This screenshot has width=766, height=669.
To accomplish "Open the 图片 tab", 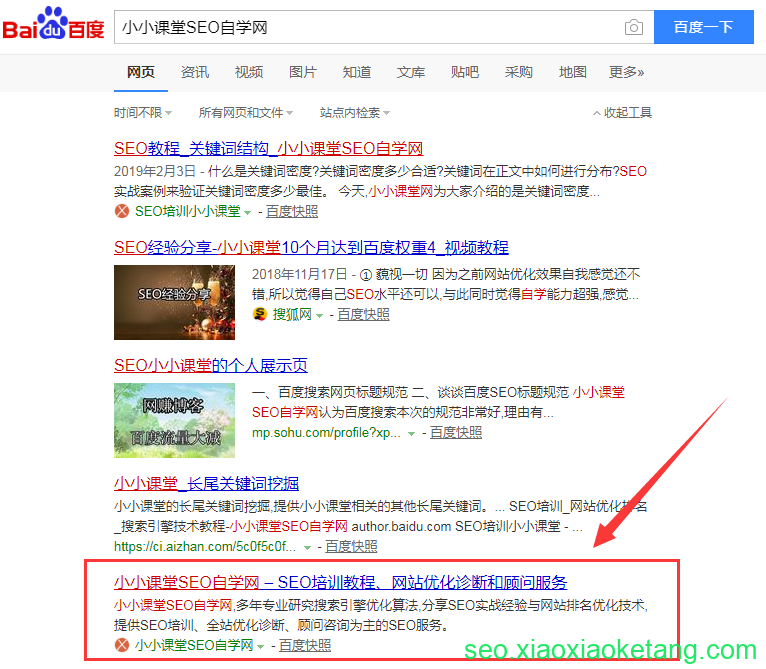I will coord(303,72).
